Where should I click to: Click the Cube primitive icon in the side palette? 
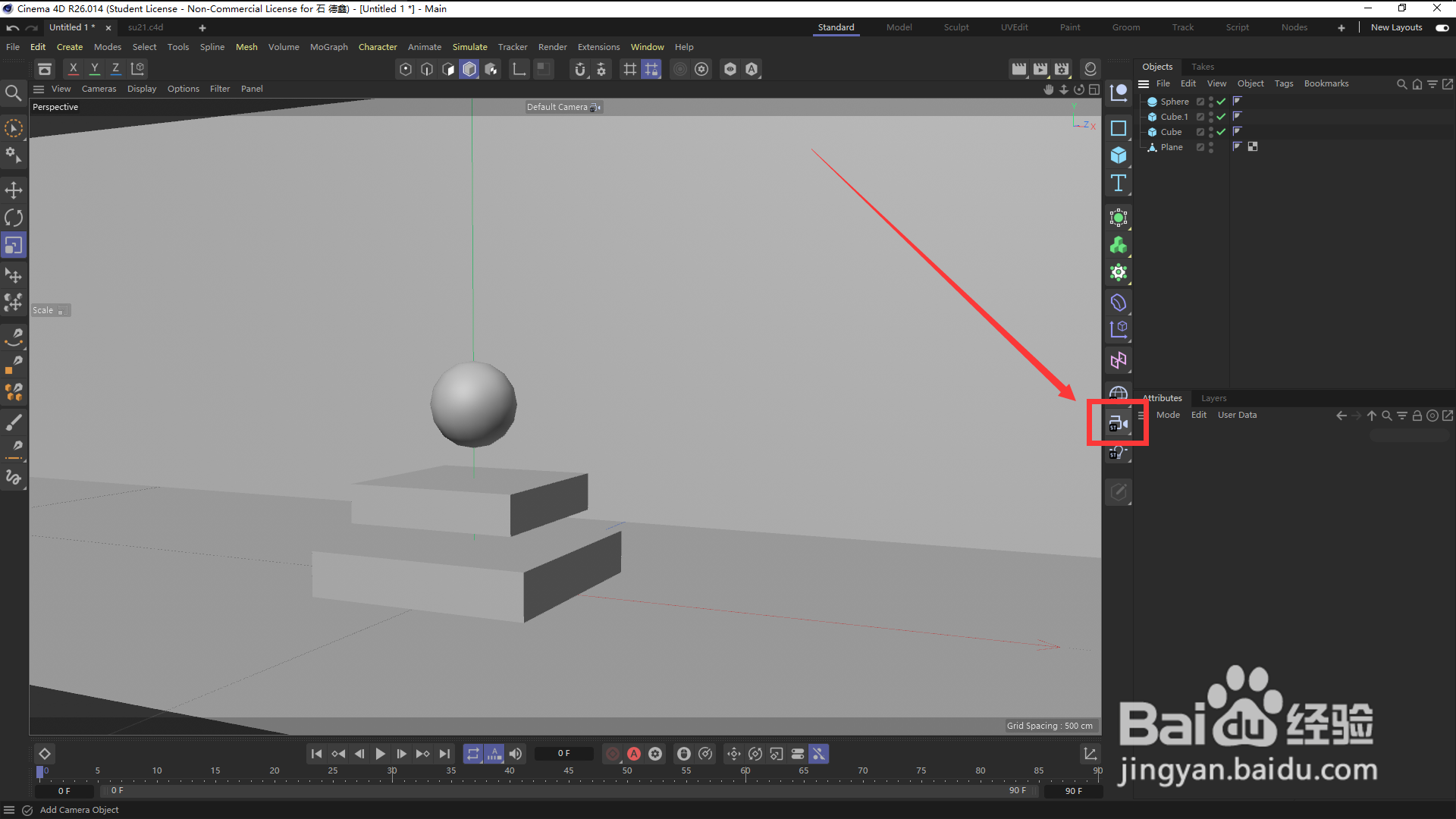pos(1118,155)
